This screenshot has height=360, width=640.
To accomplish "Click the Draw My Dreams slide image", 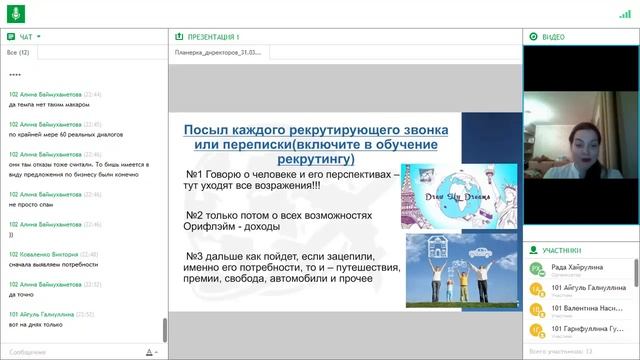I will pyautogui.click(x=459, y=196).
